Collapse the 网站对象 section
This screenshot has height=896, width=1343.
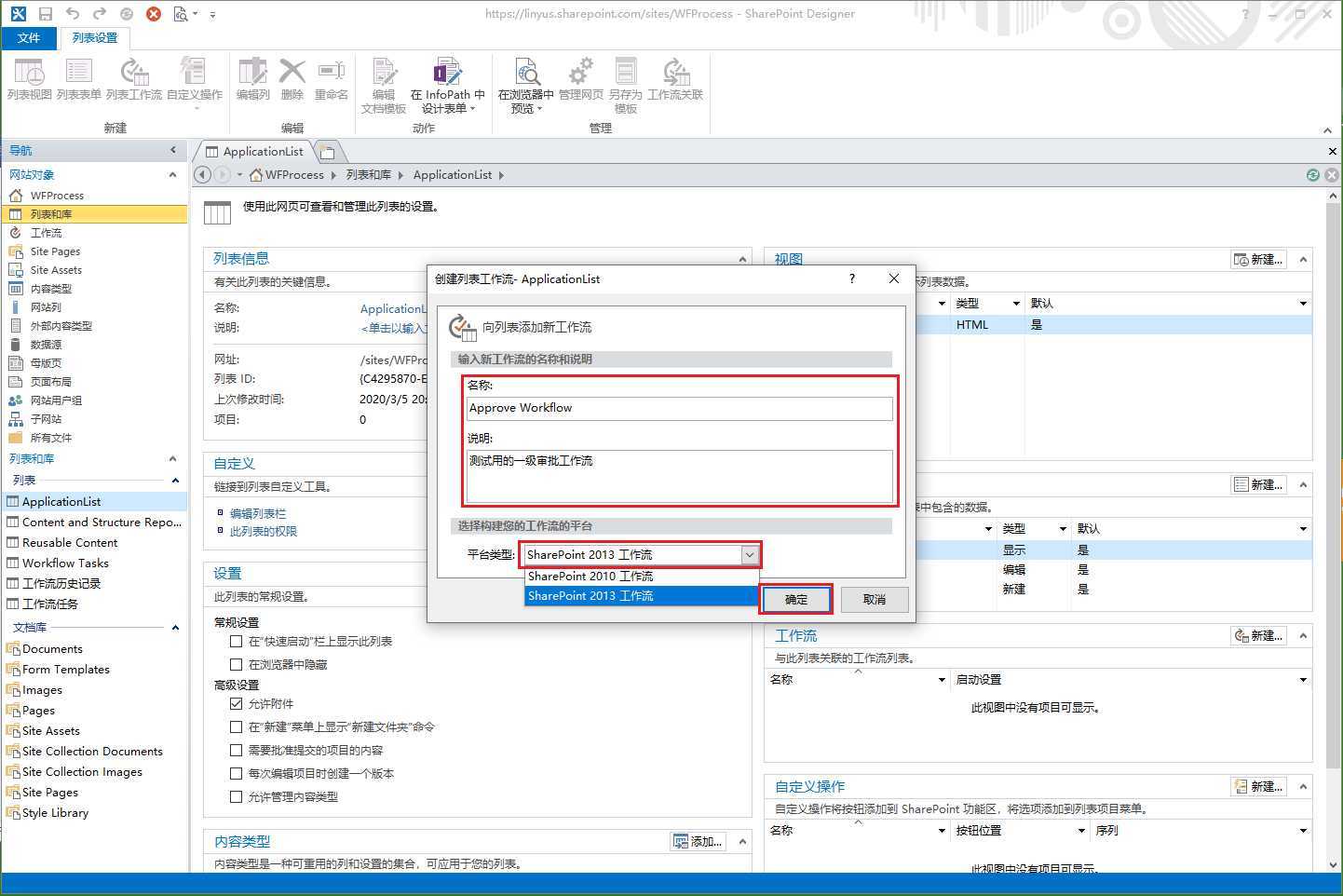(172, 174)
